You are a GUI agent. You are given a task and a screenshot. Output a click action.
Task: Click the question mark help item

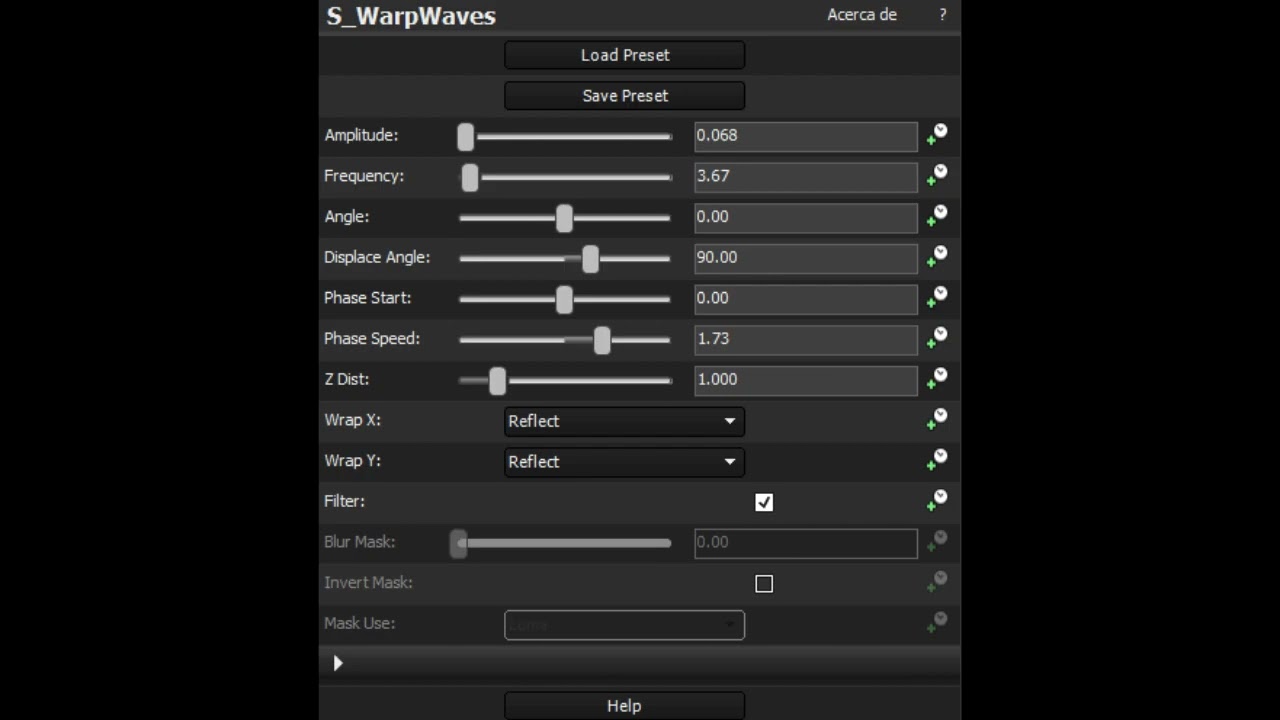(942, 15)
